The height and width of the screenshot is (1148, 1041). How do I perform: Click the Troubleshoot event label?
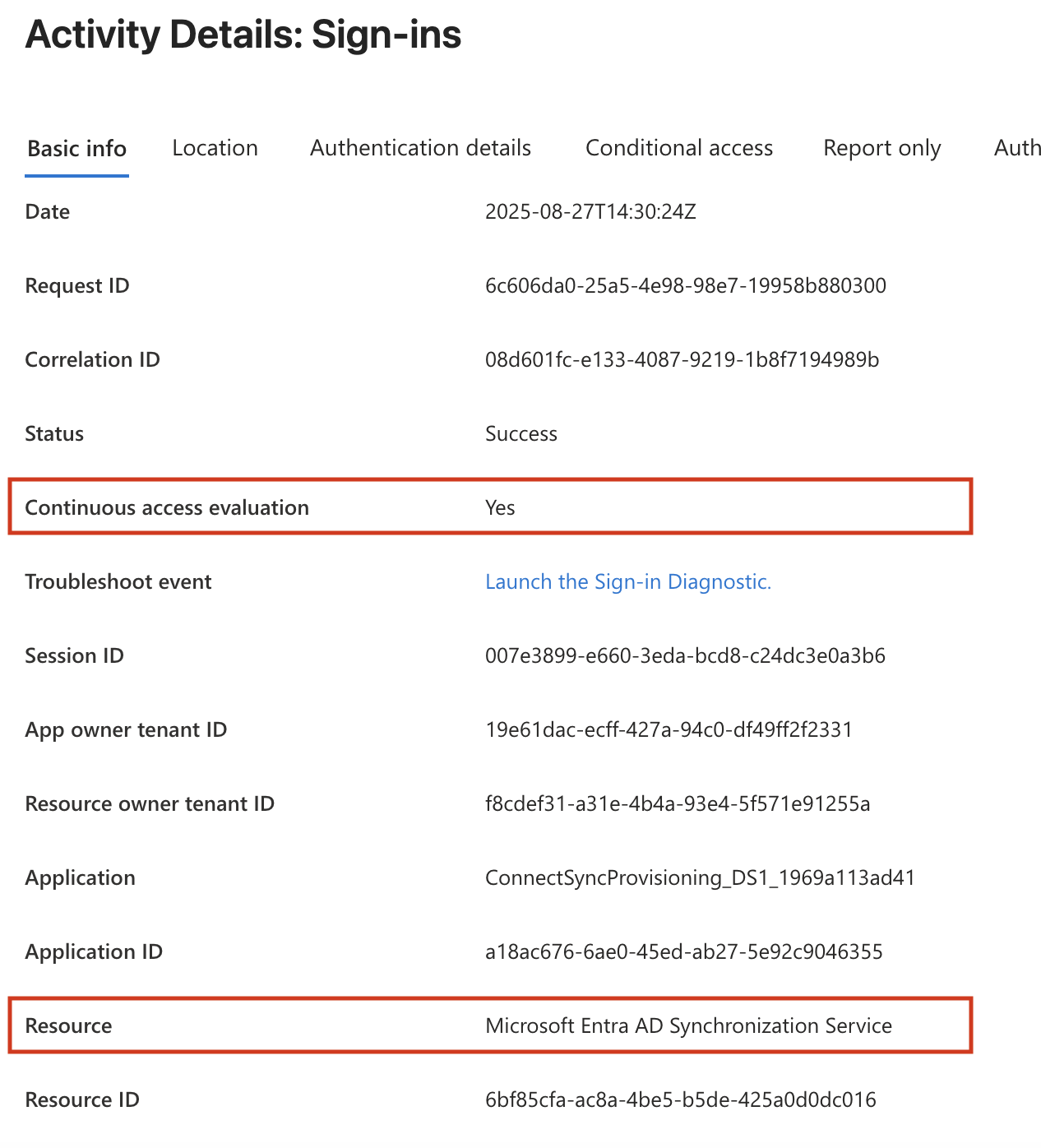[118, 582]
